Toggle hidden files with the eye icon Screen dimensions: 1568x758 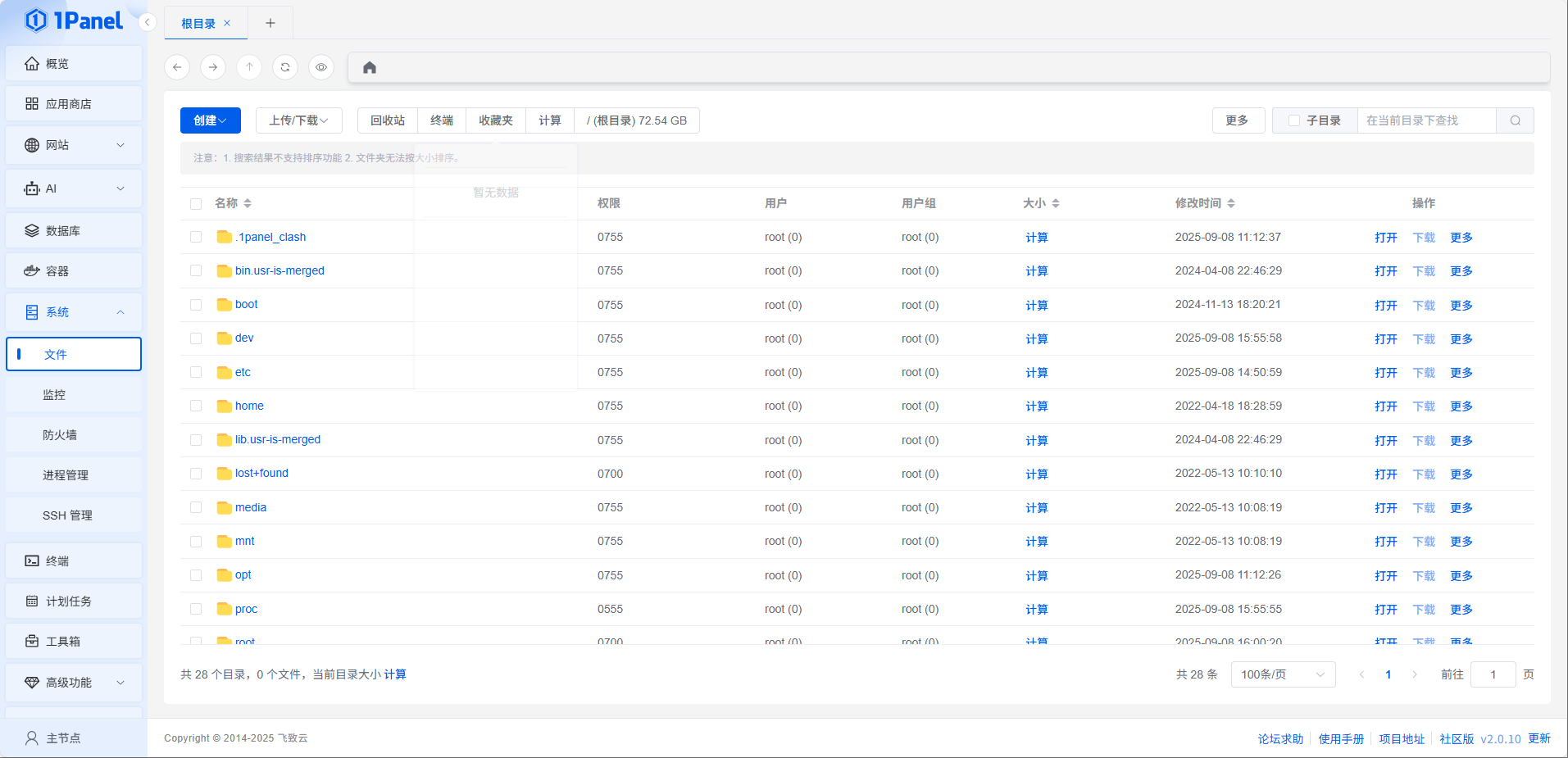pyautogui.click(x=321, y=67)
